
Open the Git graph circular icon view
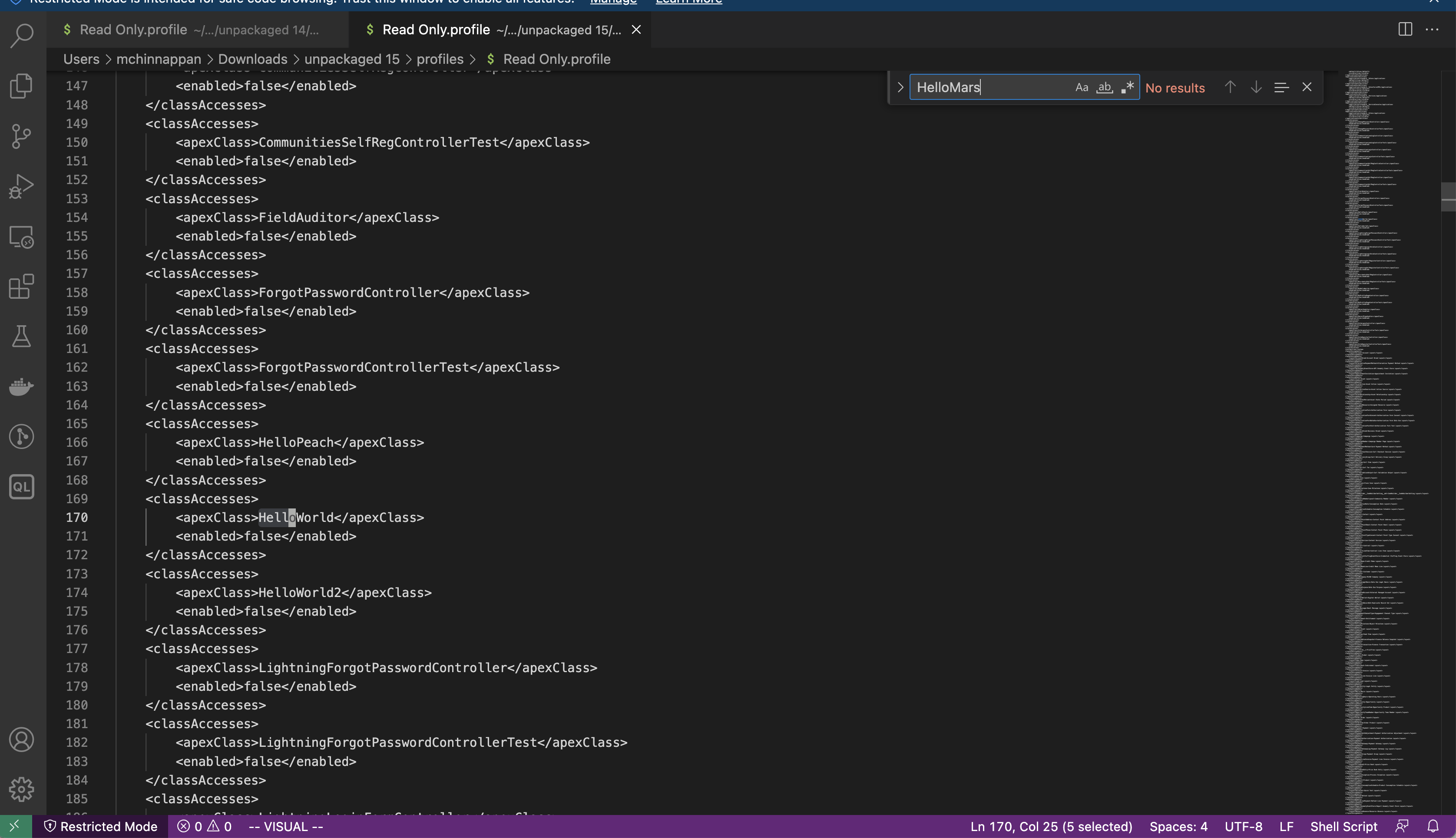pyautogui.click(x=22, y=436)
